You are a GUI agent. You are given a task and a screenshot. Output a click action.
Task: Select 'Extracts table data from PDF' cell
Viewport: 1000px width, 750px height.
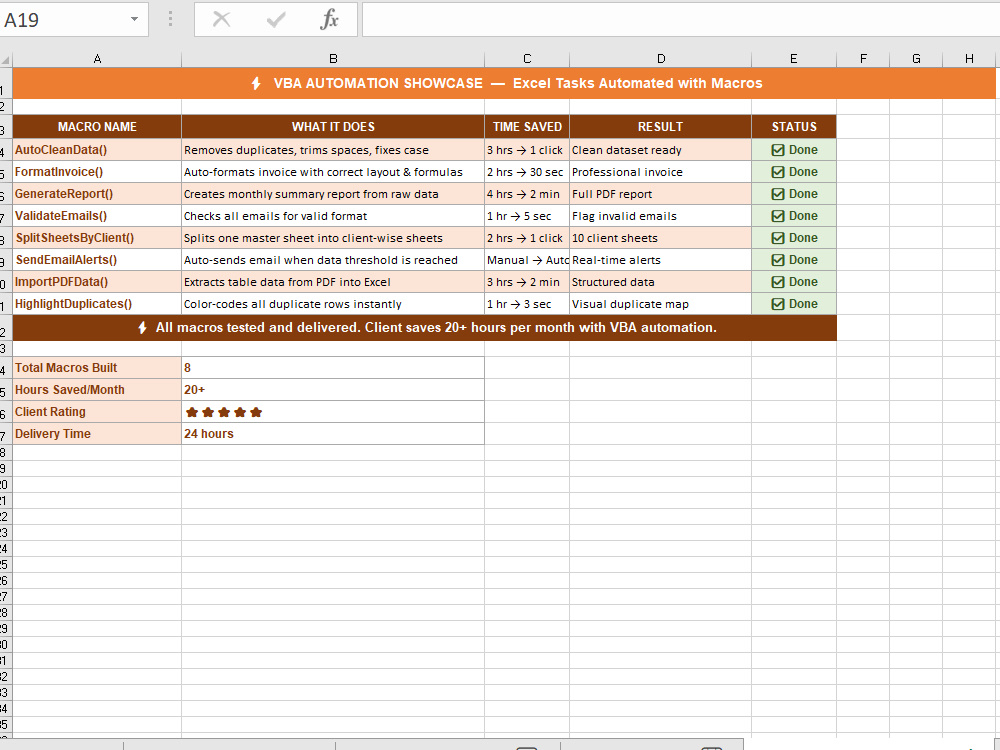coord(333,282)
